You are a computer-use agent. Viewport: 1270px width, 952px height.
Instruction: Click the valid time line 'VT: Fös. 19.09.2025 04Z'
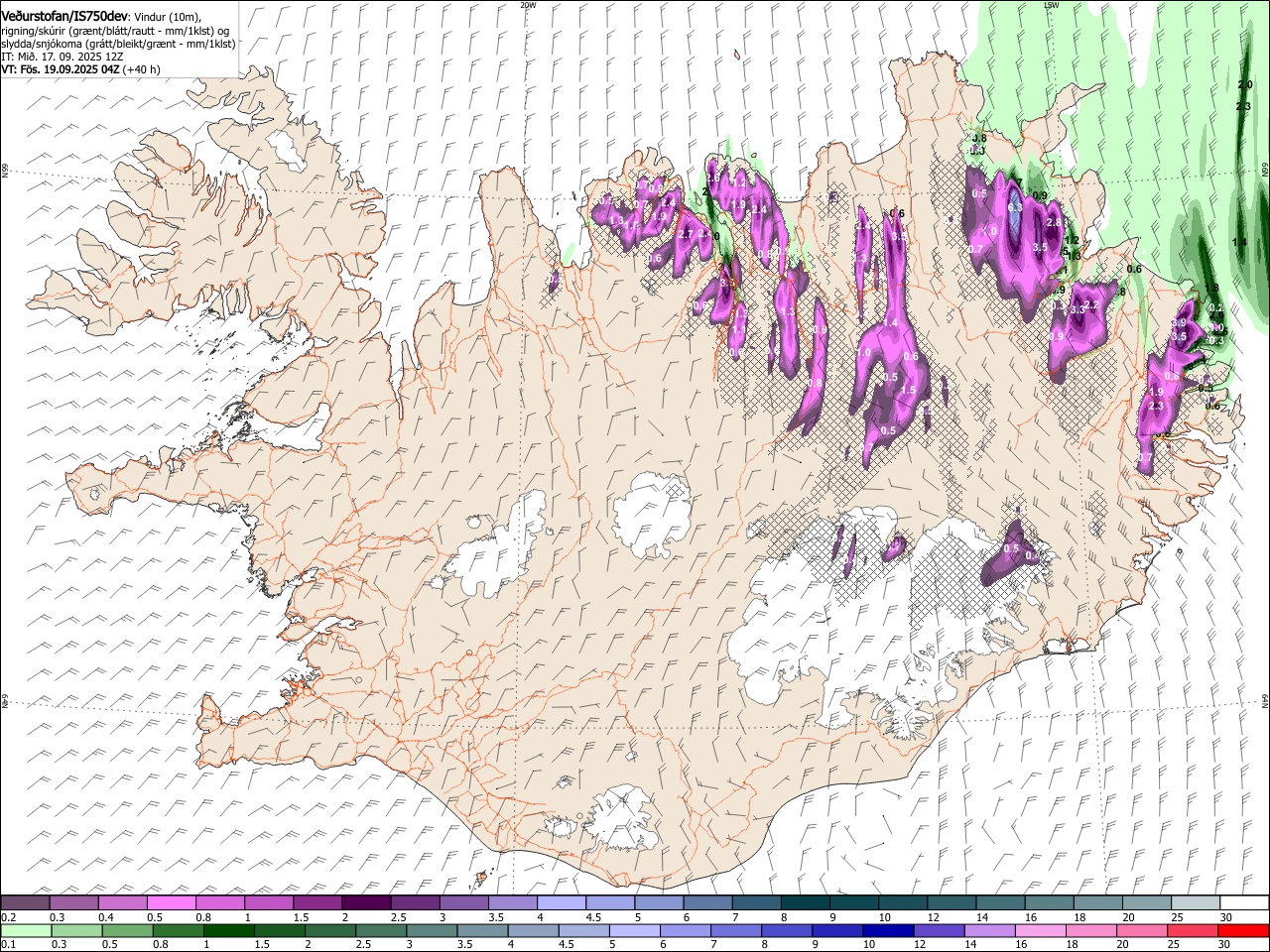pyautogui.click(x=61, y=70)
